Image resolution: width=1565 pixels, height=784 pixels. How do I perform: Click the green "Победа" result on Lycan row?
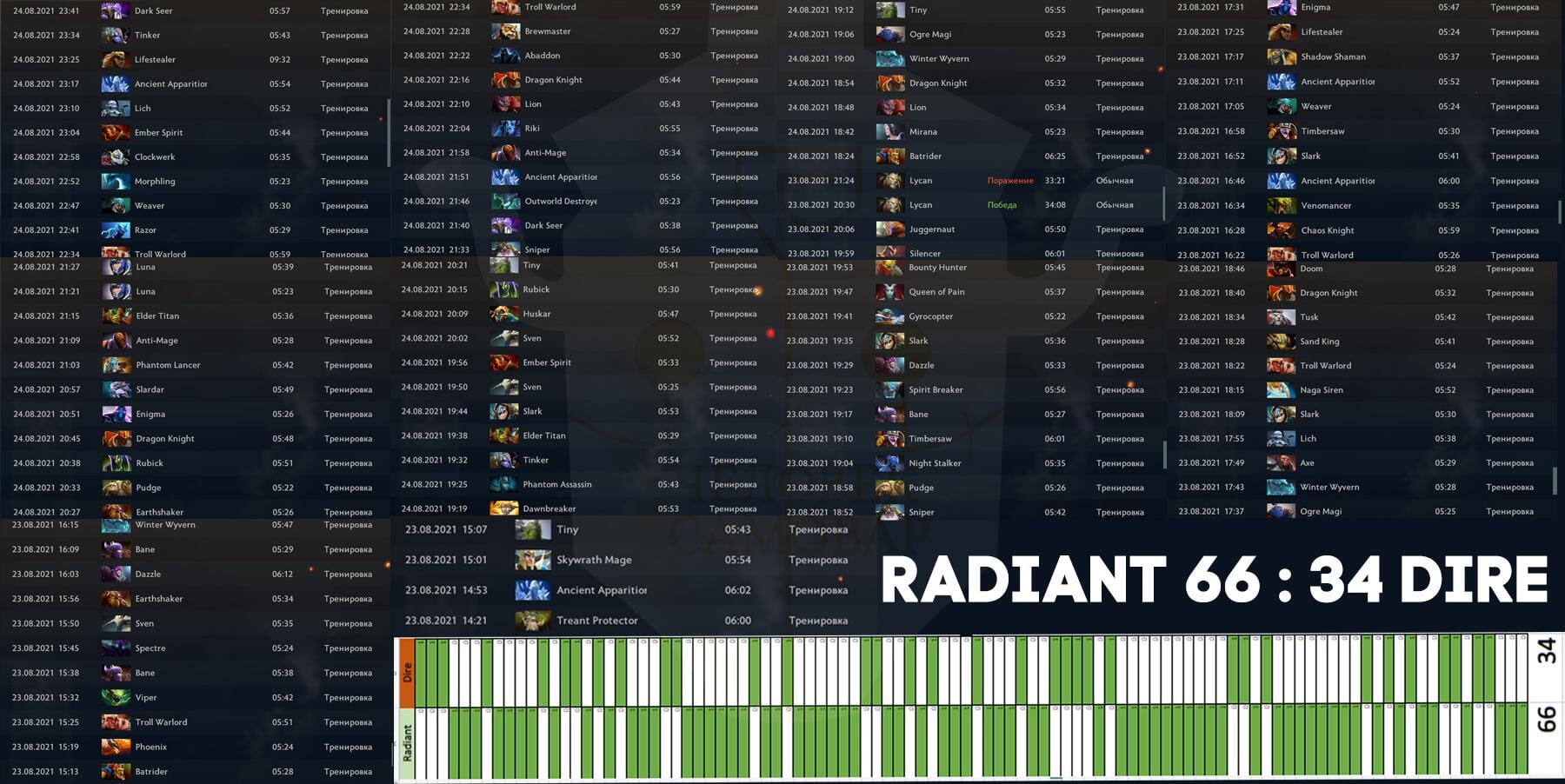pos(1002,205)
